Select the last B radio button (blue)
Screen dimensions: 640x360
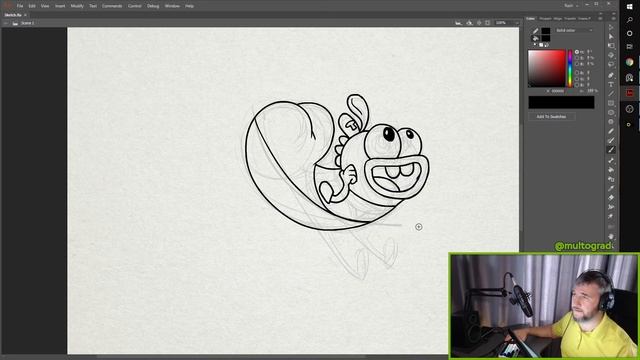577,85
